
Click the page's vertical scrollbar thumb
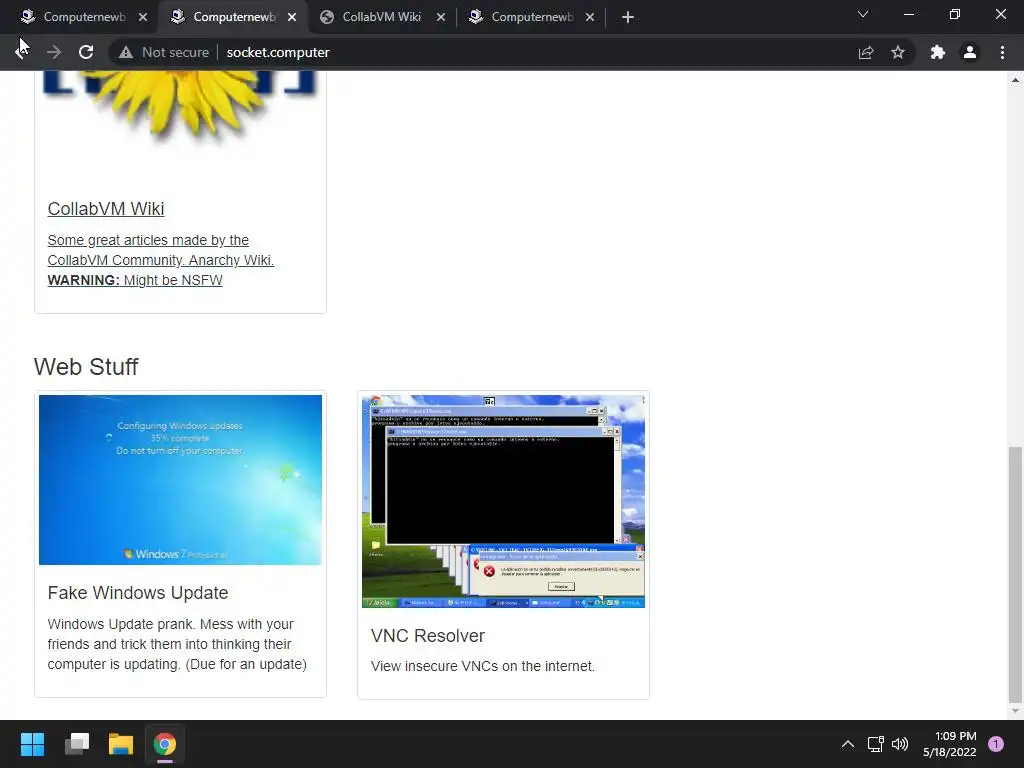click(x=1015, y=573)
